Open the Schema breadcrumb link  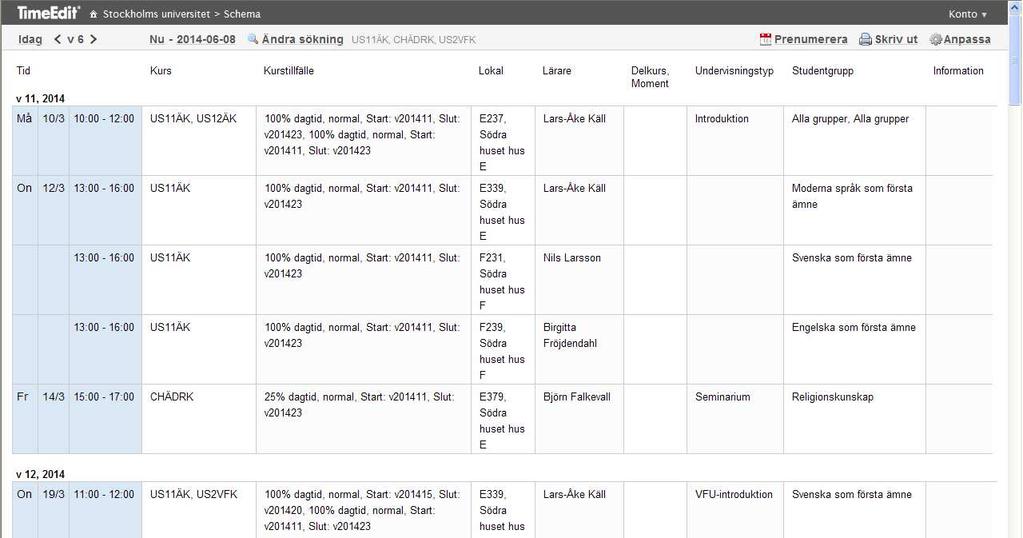tap(242, 14)
